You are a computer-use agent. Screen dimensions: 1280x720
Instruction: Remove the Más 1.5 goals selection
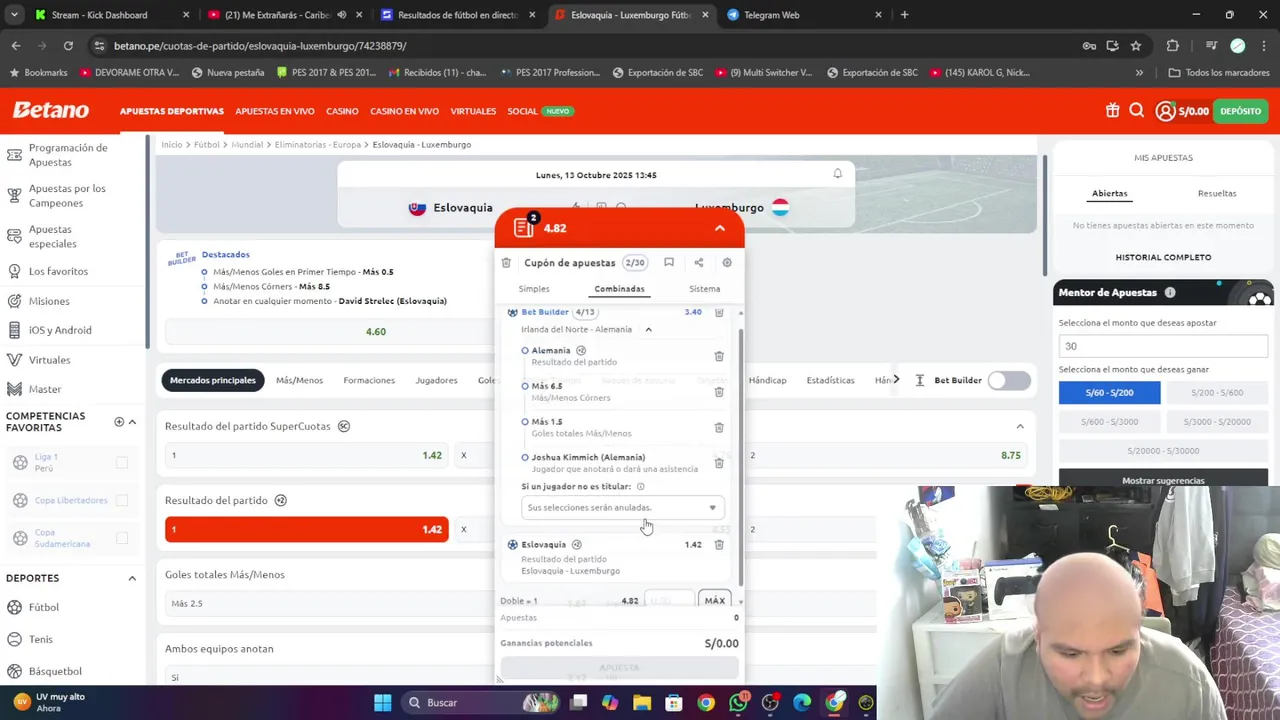[719, 428]
